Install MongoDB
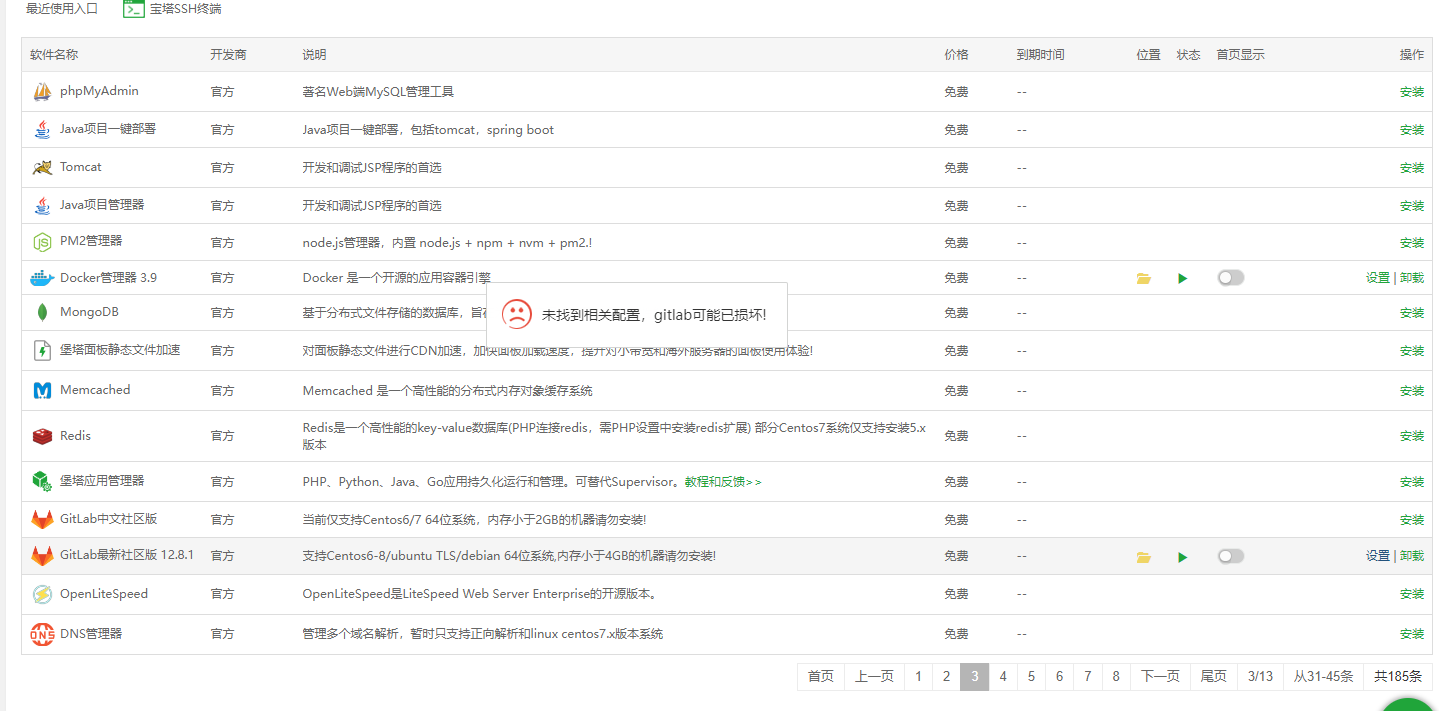Image resolution: width=1439 pixels, height=711 pixels. (x=1412, y=313)
